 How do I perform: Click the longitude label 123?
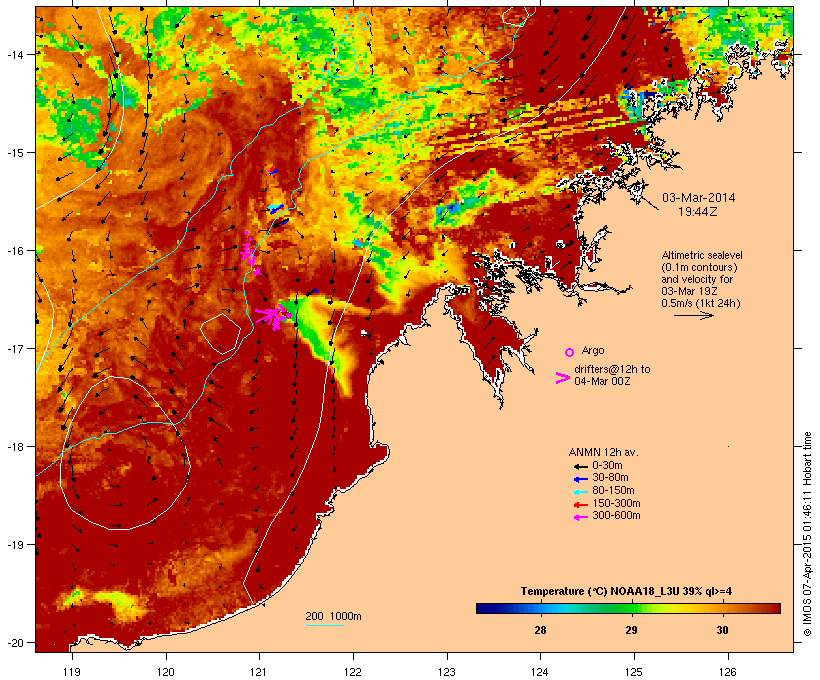pos(447,672)
